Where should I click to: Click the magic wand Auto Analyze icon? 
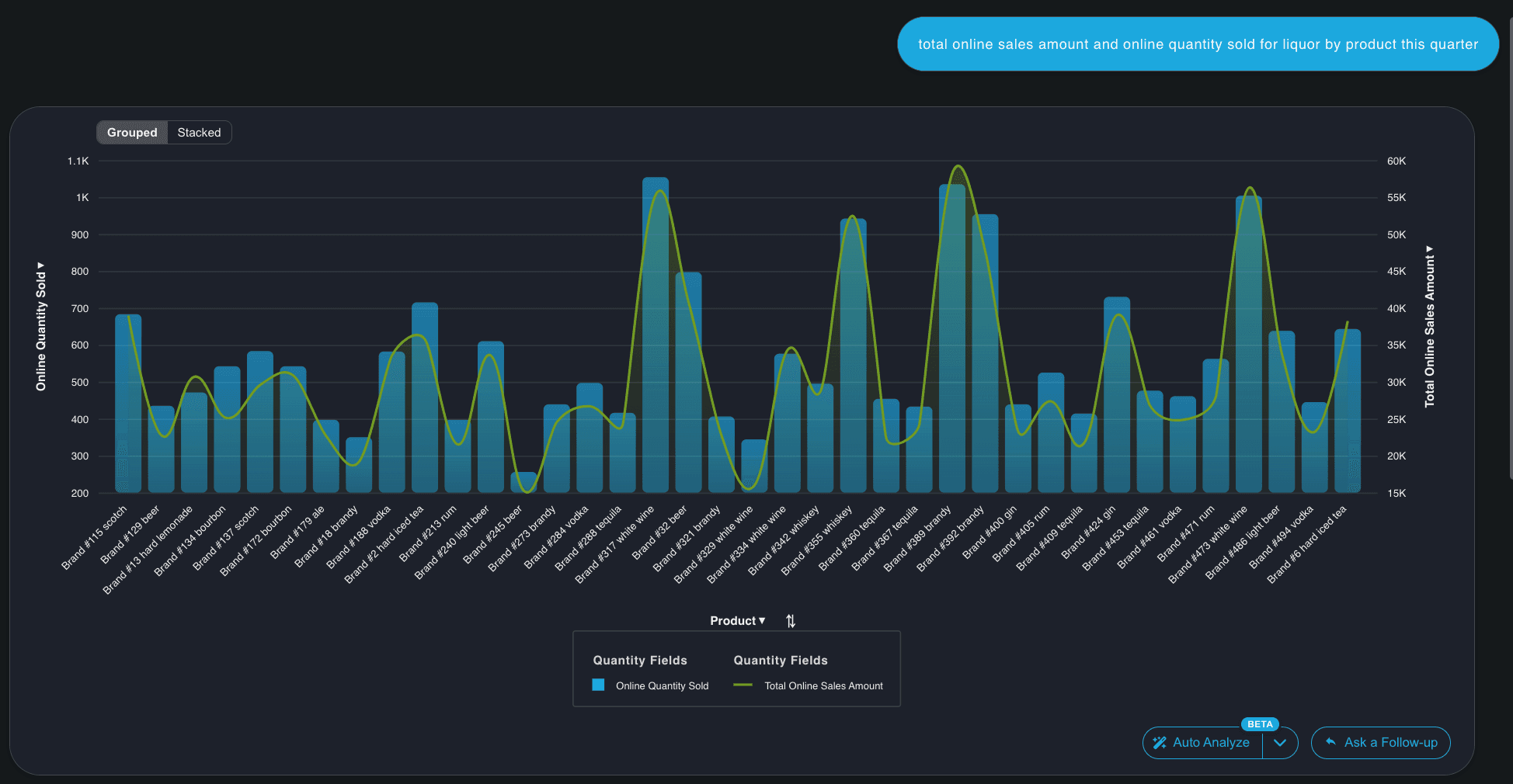tap(1160, 743)
